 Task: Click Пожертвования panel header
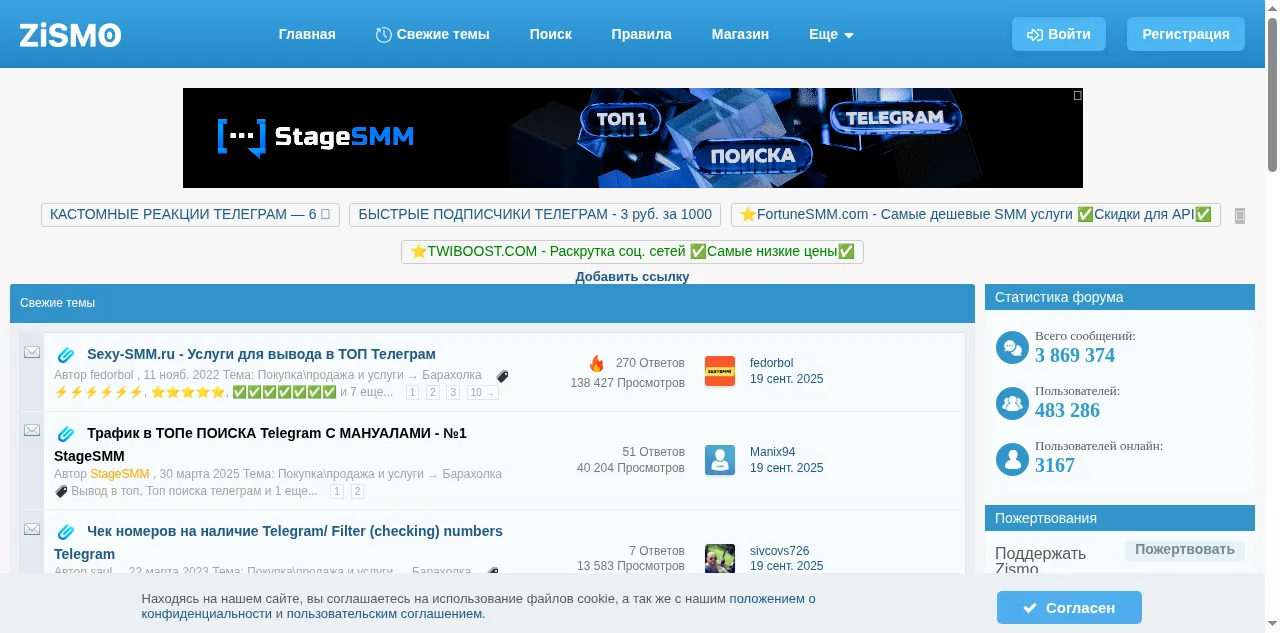tap(1120, 518)
